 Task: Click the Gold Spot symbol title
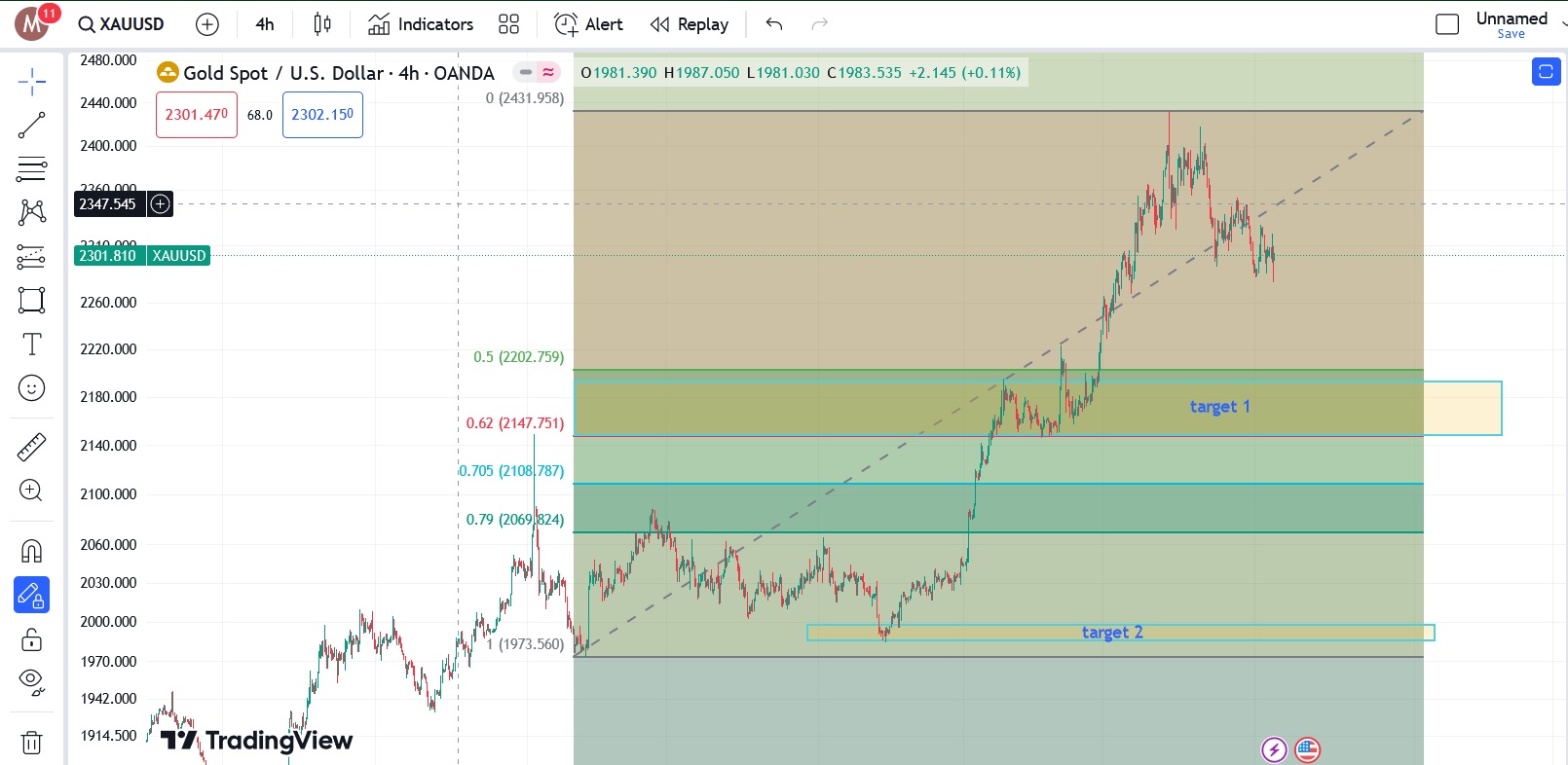[338, 73]
